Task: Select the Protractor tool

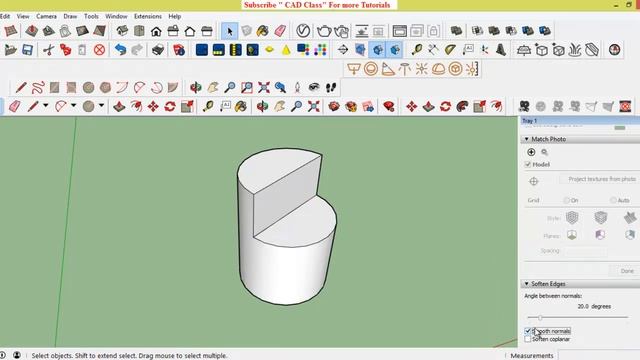Action: [x=450, y=50]
